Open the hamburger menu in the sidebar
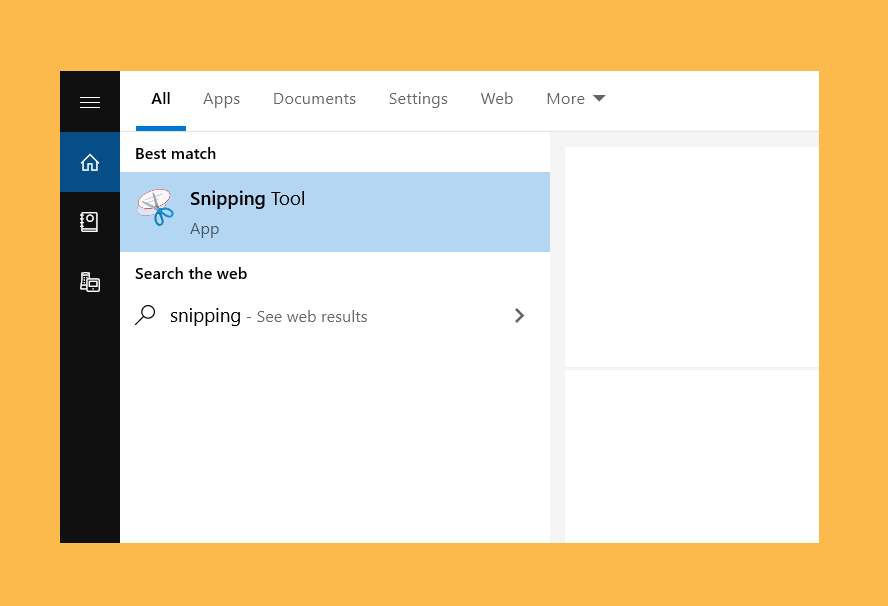Image resolution: width=888 pixels, height=606 pixels. click(89, 102)
